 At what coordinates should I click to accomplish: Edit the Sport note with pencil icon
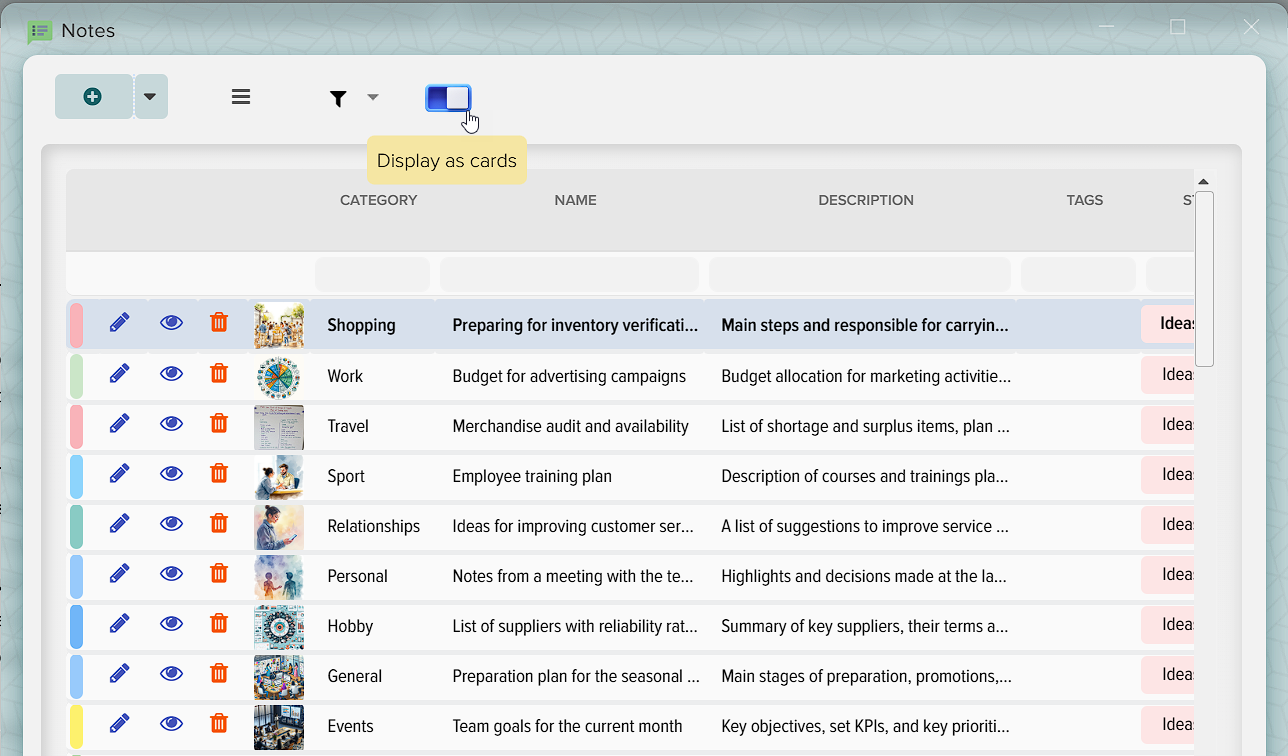[x=120, y=473]
